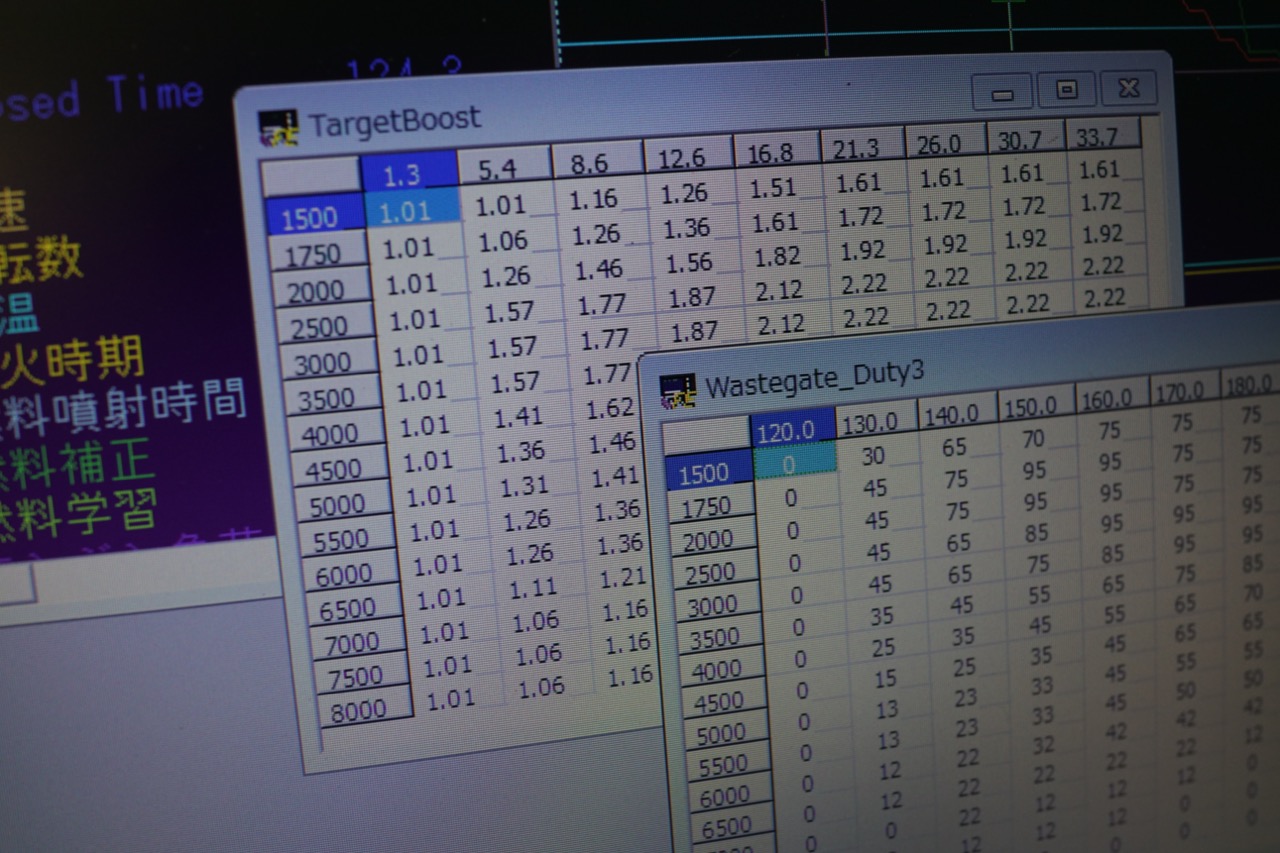Select the 26.0 column header in TargetBoost
Viewport: 1280px width, 853px height.
(944, 142)
